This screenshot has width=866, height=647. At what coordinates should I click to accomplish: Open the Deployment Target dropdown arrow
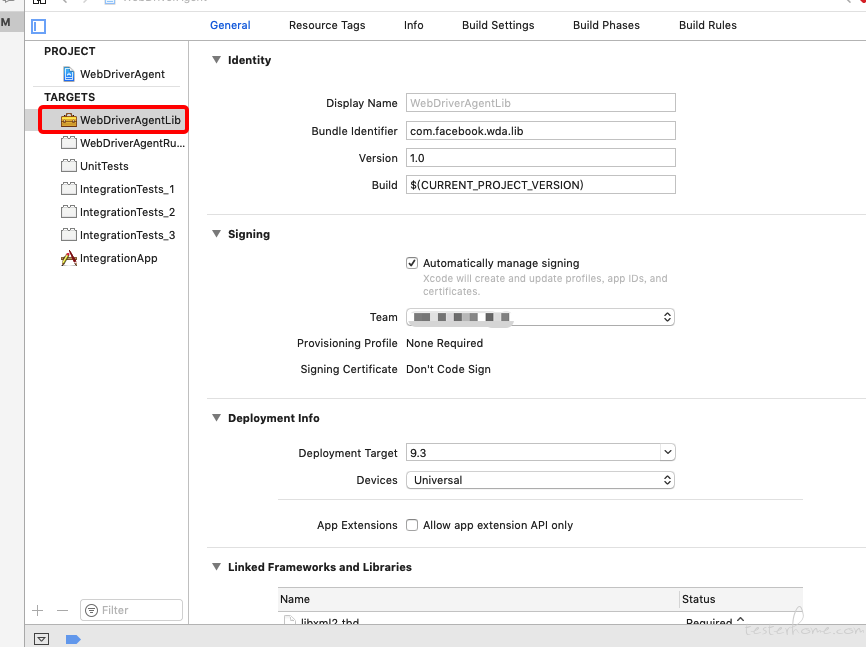(668, 453)
